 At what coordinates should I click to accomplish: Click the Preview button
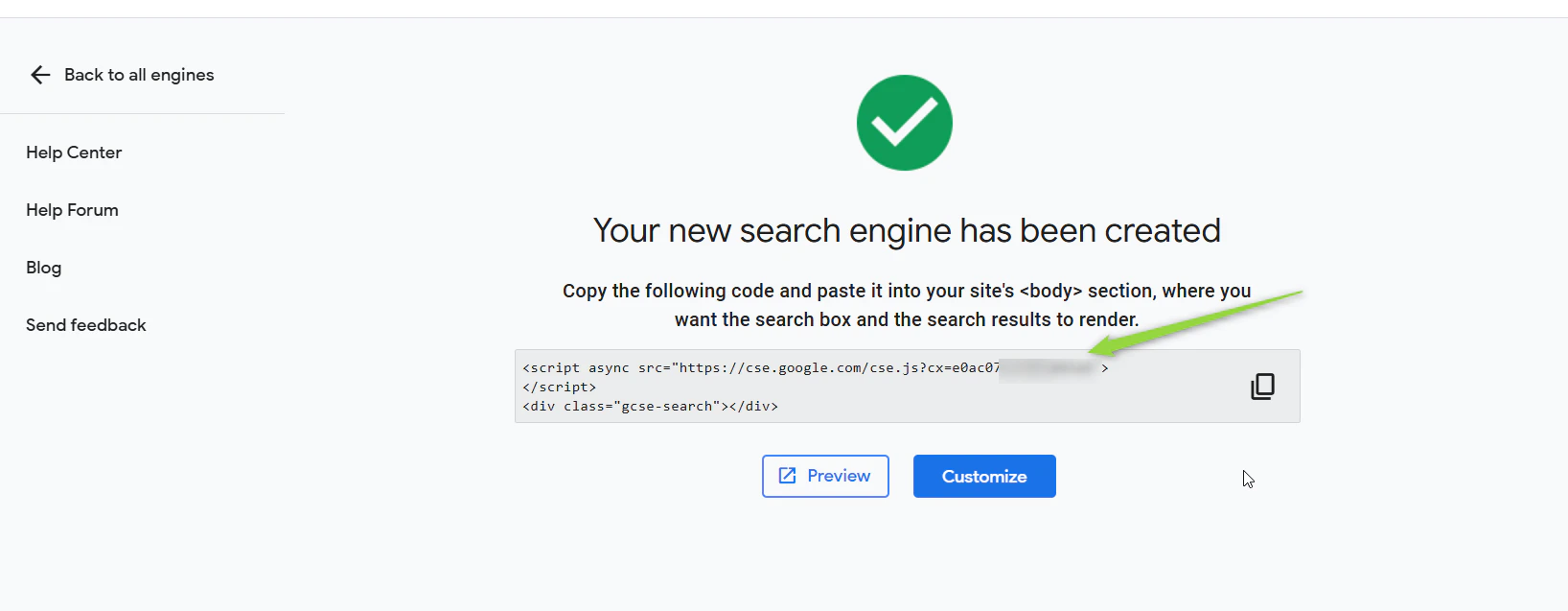click(x=825, y=476)
